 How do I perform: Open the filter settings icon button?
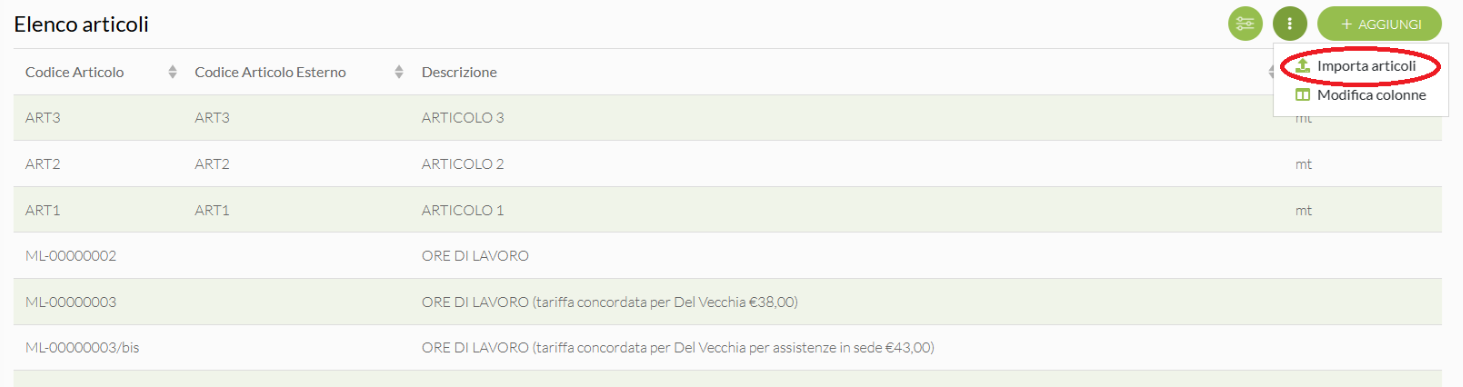(1245, 23)
